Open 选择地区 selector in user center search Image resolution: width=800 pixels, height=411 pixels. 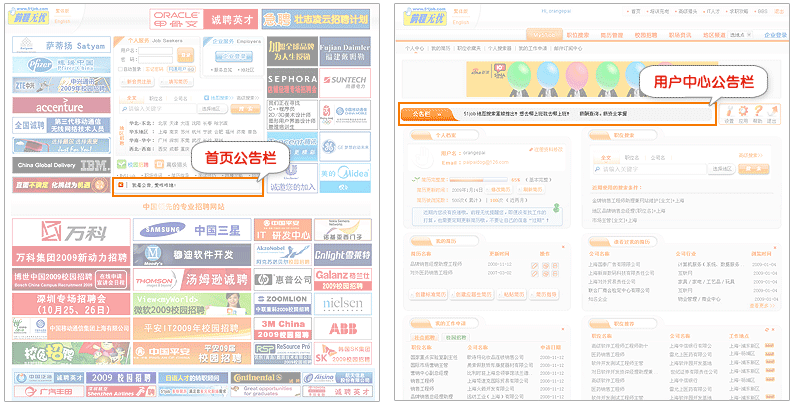(x=722, y=169)
